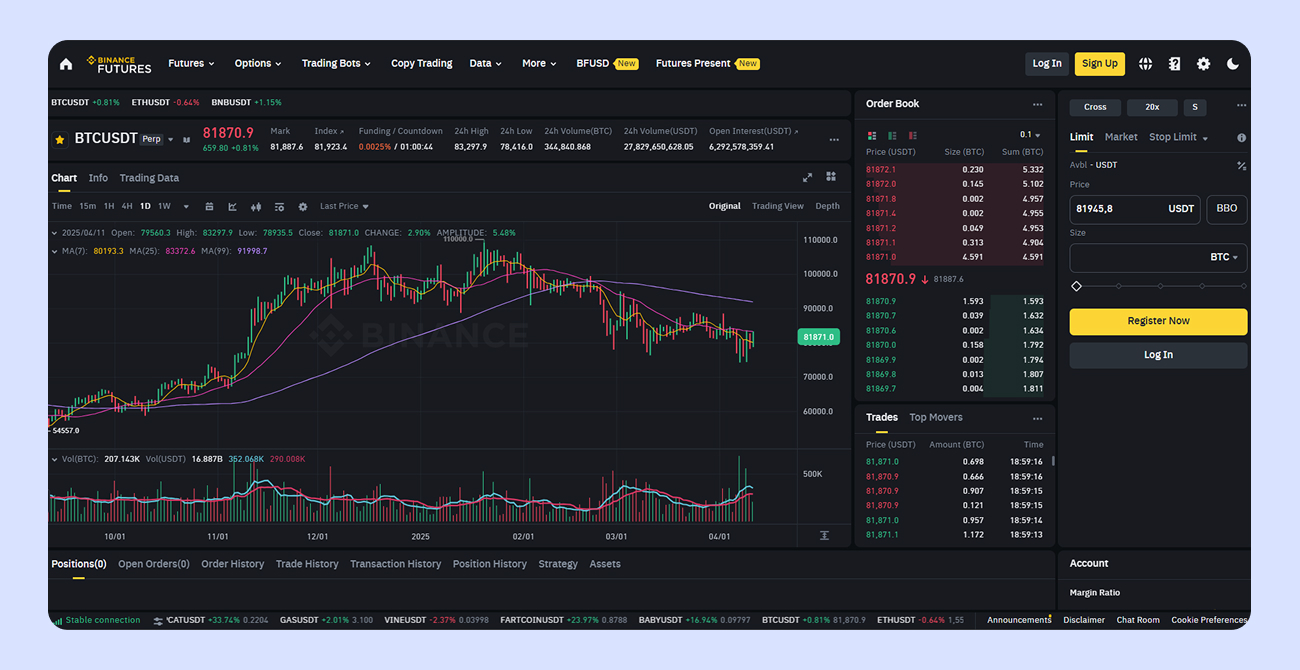
Task: Show both buys and sells in order book
Action: (x=872, y=135)
